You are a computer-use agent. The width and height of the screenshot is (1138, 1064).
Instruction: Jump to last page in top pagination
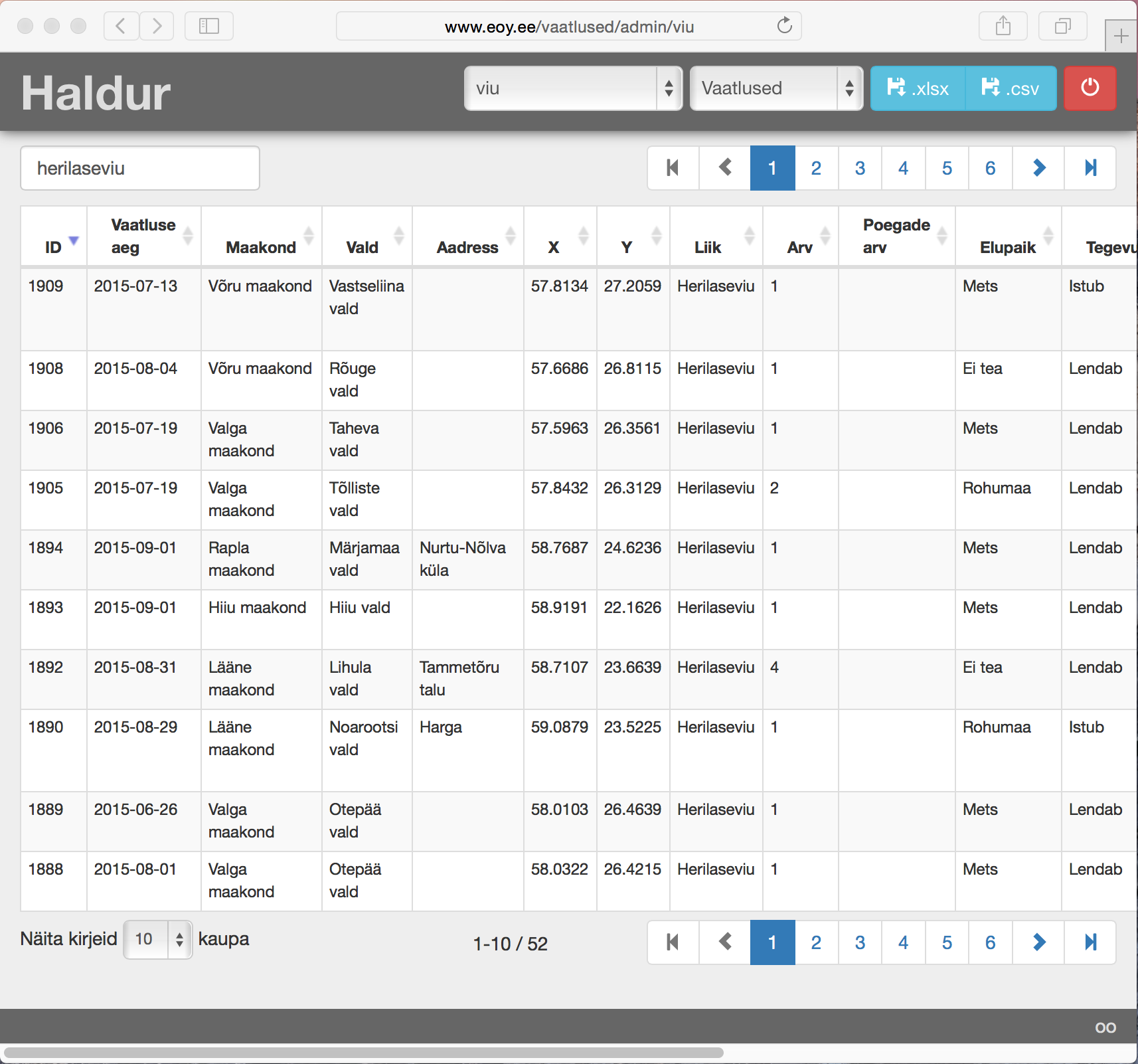(x=1090, y=168)
